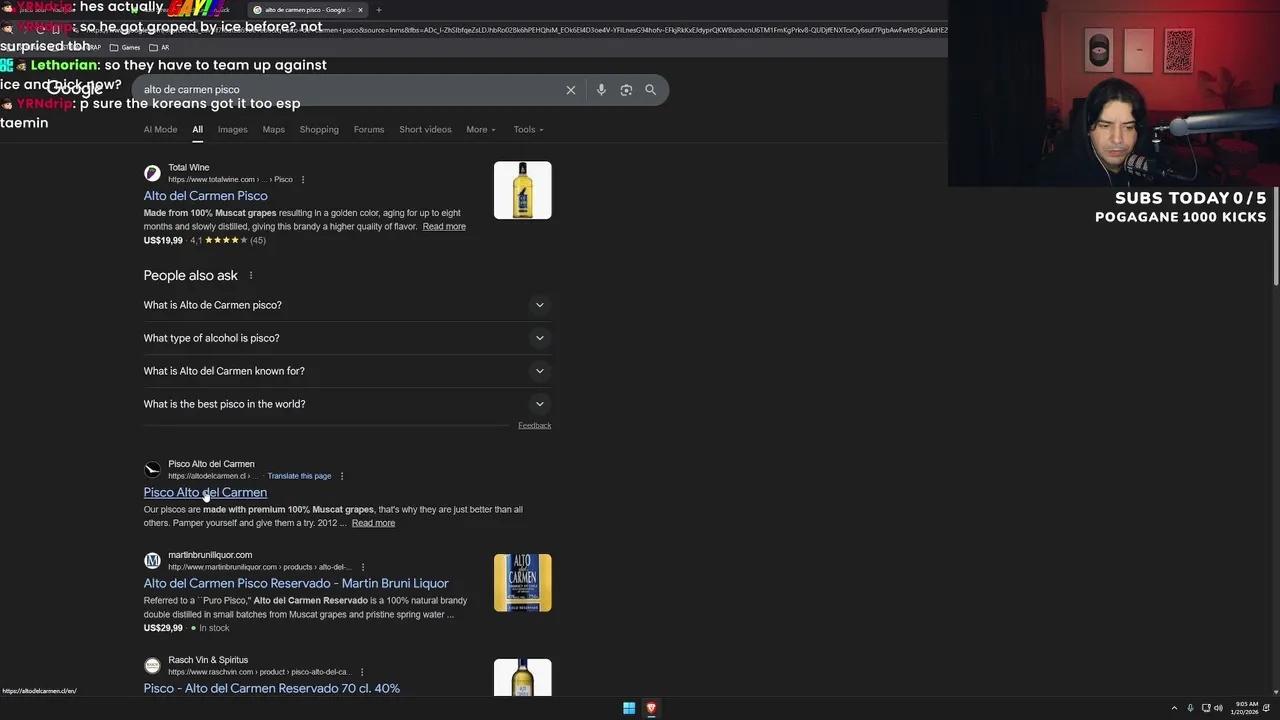The height and width of the screenshot is (720, 1280).
Task: Expand "What is Alto del Carmen known for?"
Action: (x=347, y=371)
